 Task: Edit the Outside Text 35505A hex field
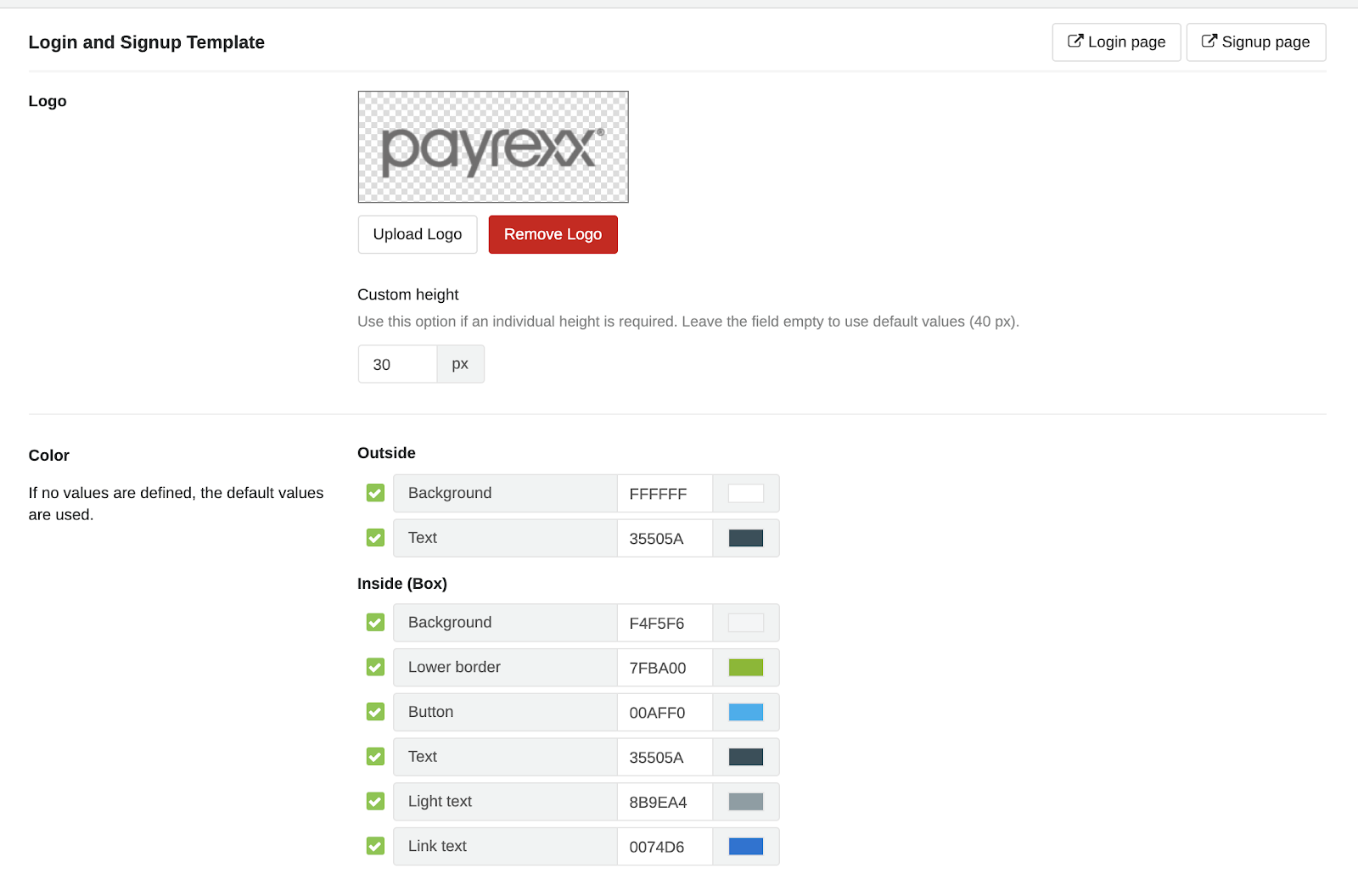click(665, 538)
